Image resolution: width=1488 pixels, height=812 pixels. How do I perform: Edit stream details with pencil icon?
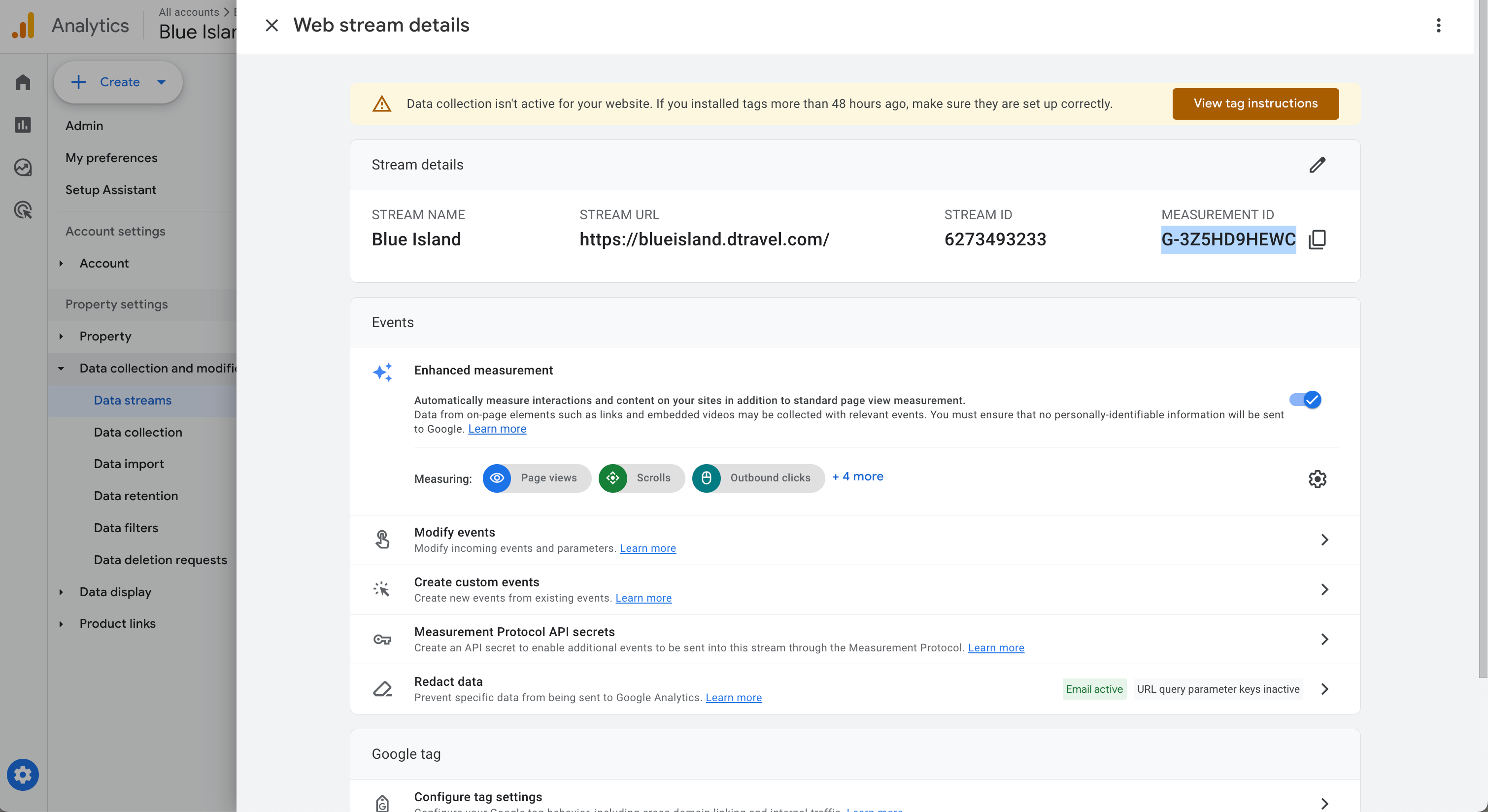1317,165
